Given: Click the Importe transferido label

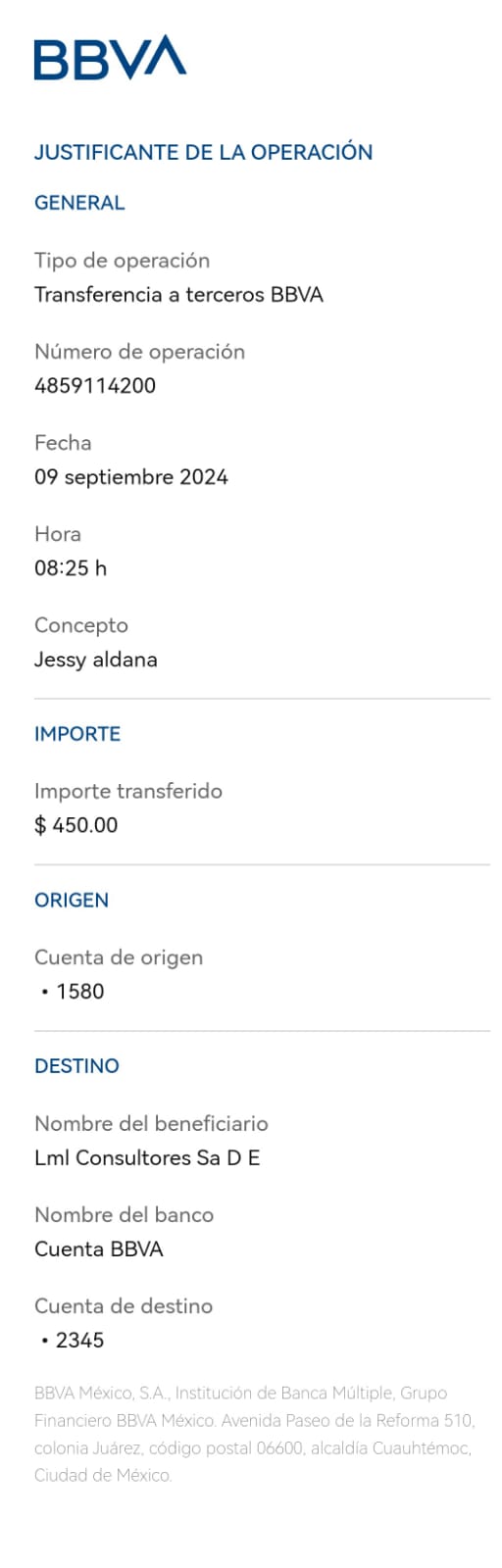Looking at the screenshot, I should click(x=128, y=791).
